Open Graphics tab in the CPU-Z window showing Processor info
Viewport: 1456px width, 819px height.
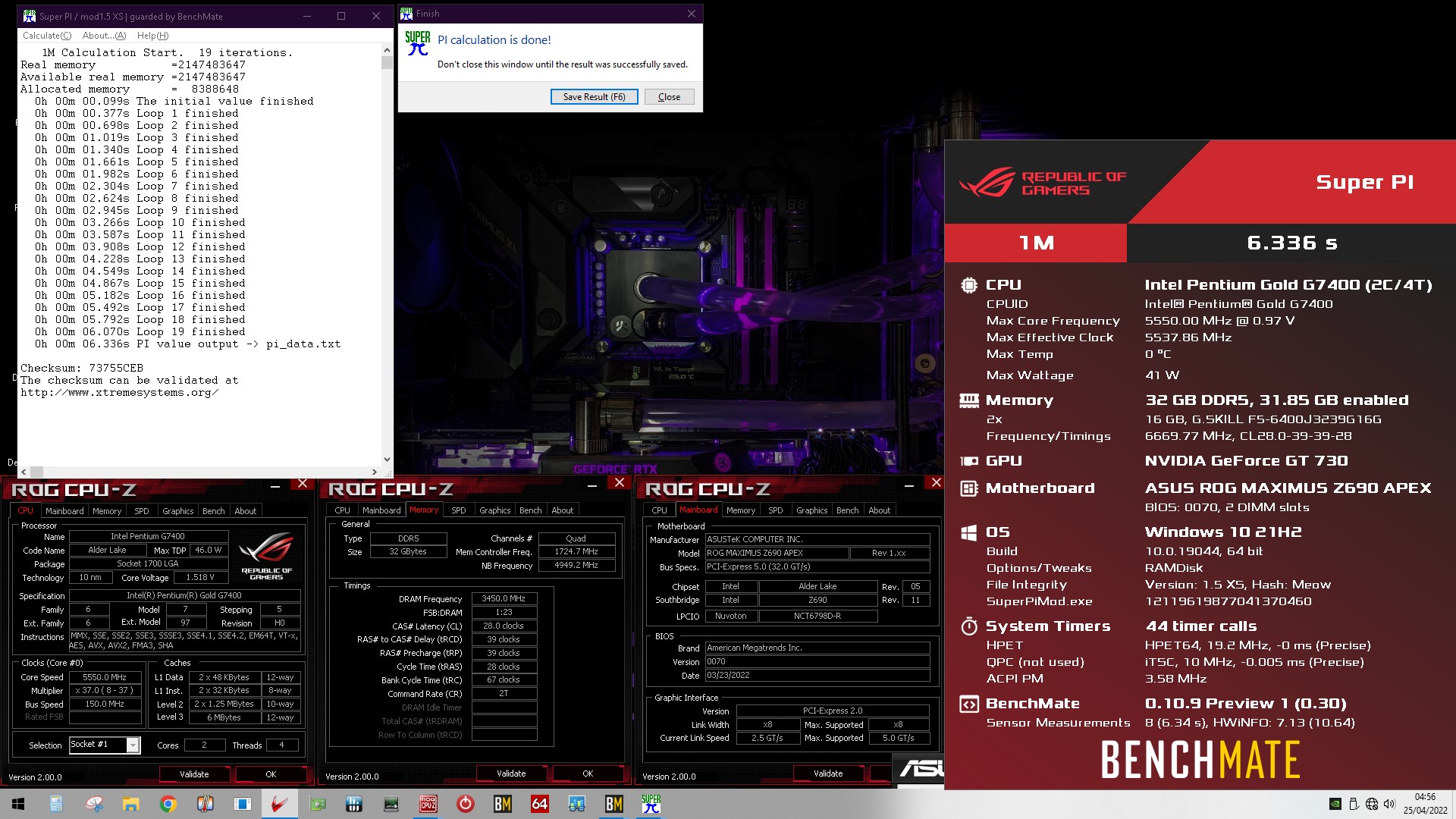[x=178, y=511]
